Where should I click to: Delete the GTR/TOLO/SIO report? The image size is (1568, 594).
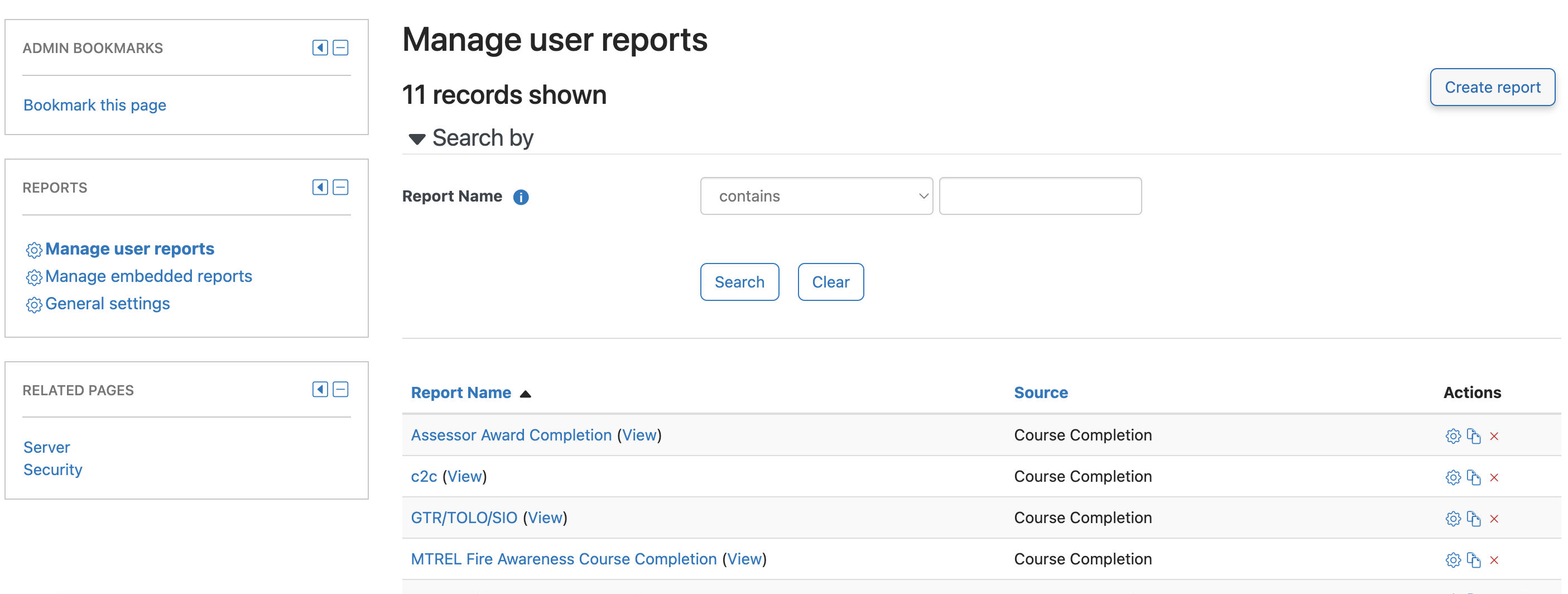click(1494, 519)
